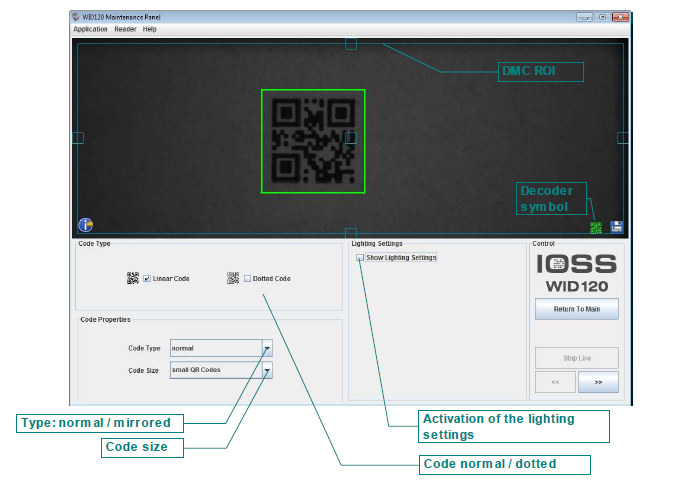Click the Linear Code label text
Screen dimensions: 690x489
pos(171,279)
